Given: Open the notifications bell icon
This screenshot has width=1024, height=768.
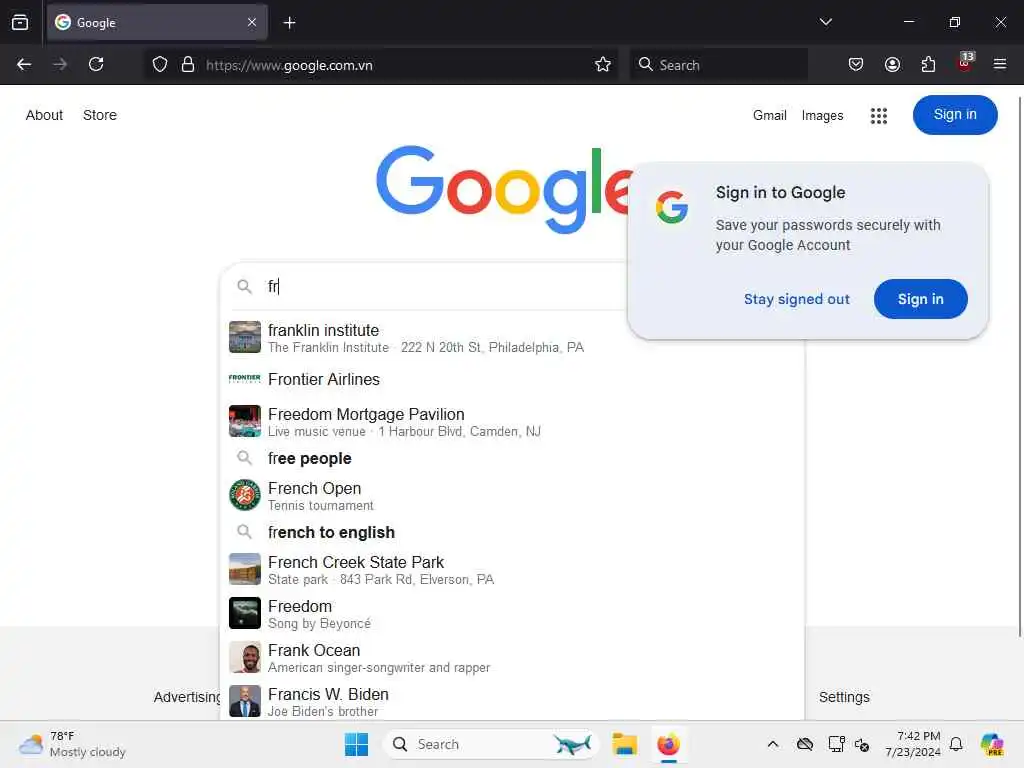Looking at the screenshot, I should [956, 744].
